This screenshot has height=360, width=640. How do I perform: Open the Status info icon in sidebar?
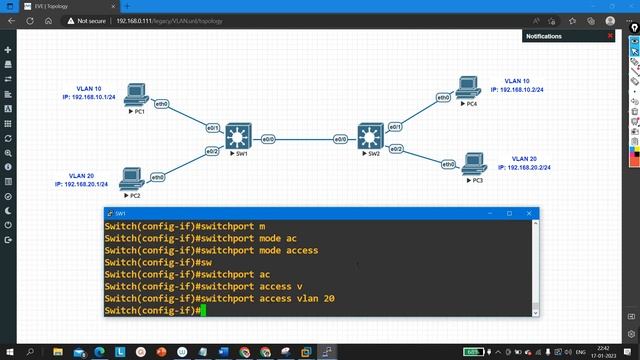coord(8,167)
